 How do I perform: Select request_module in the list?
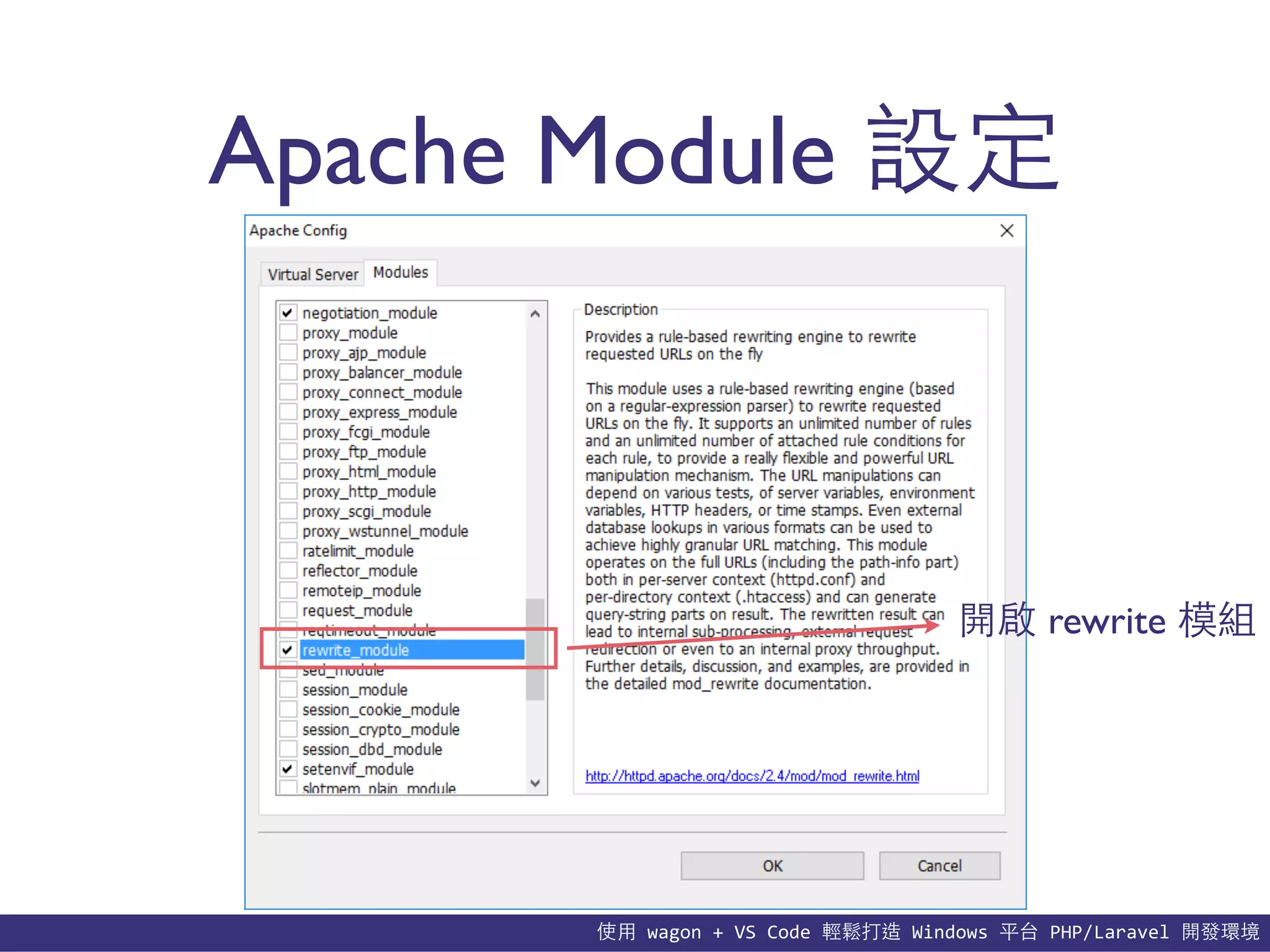pyautogui.click(x=357, y=610)
